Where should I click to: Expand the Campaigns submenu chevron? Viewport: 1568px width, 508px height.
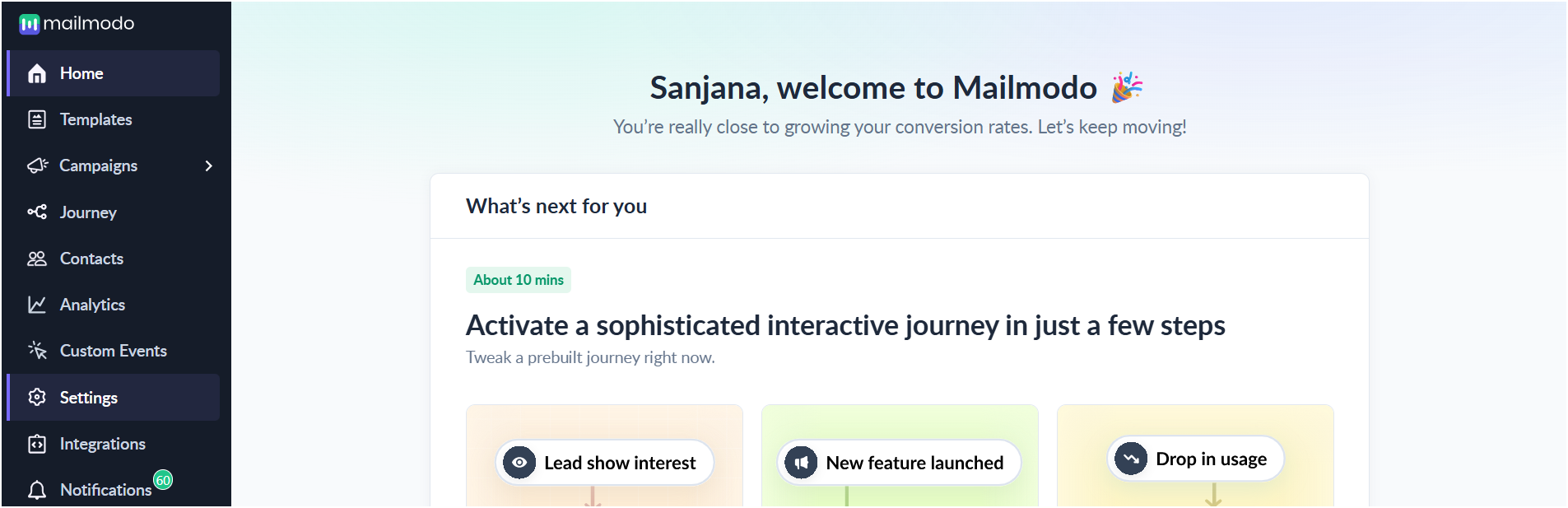click(x=209, y=165)
